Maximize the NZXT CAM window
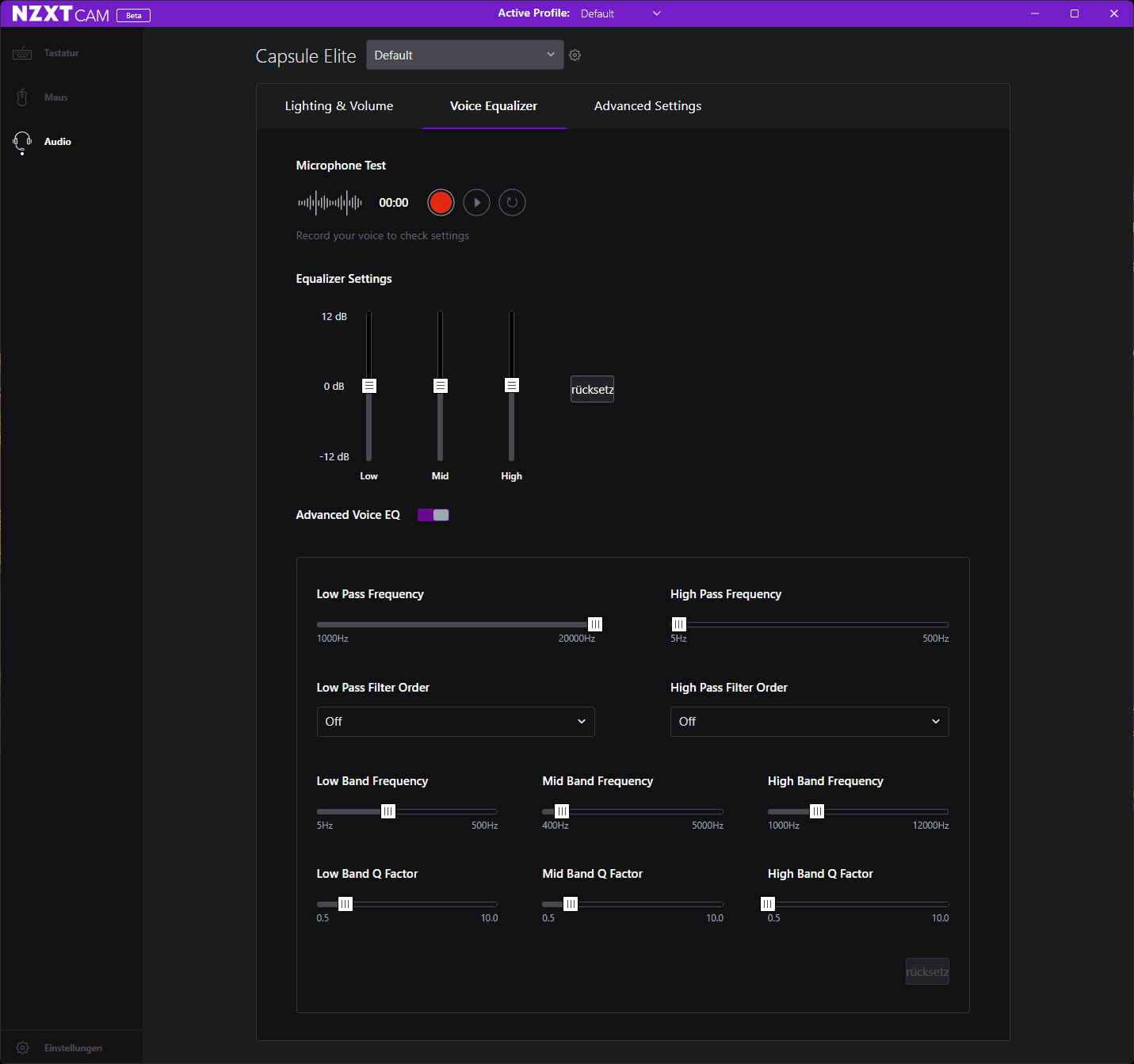 click(1075, 13)
